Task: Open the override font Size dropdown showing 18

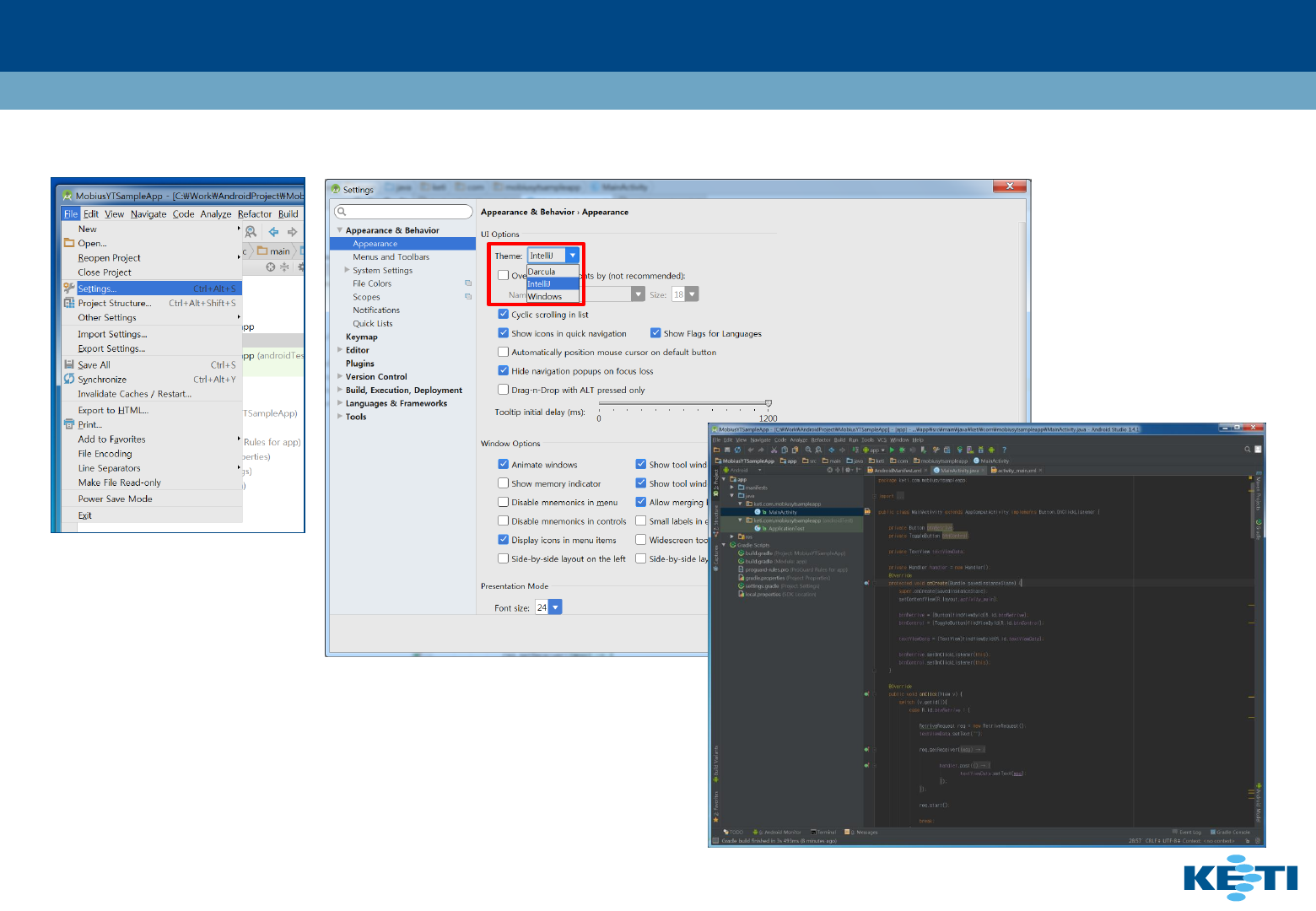Action: [x=693, y=294]
